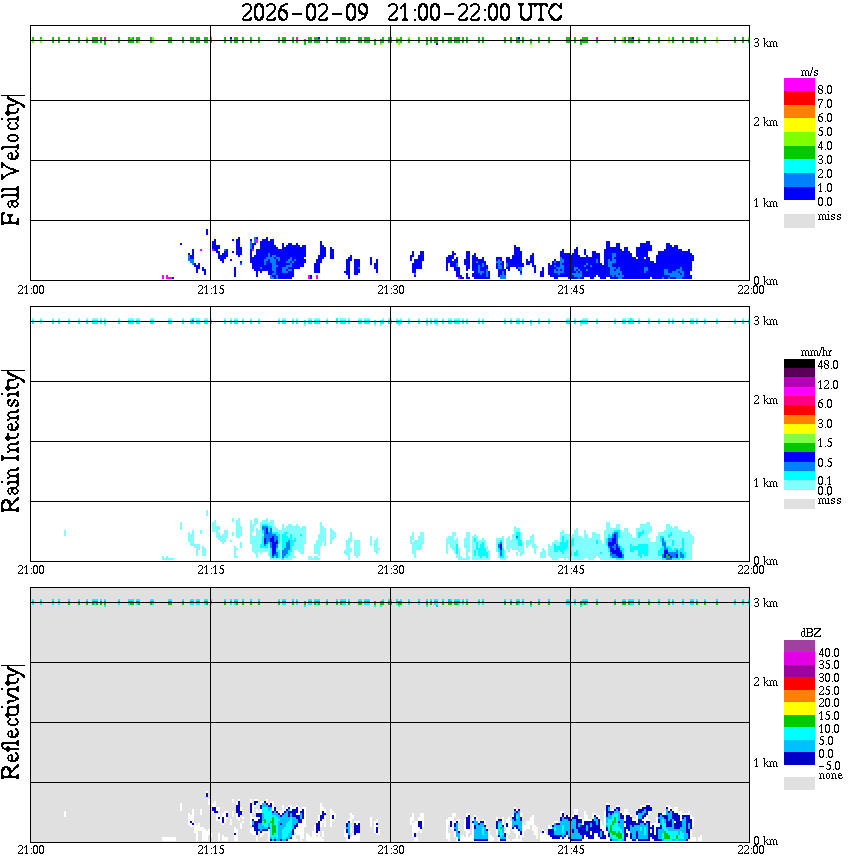Click the 48.0 value in the mm/hr legend
The image size is (850, 868).
point(828,365)
